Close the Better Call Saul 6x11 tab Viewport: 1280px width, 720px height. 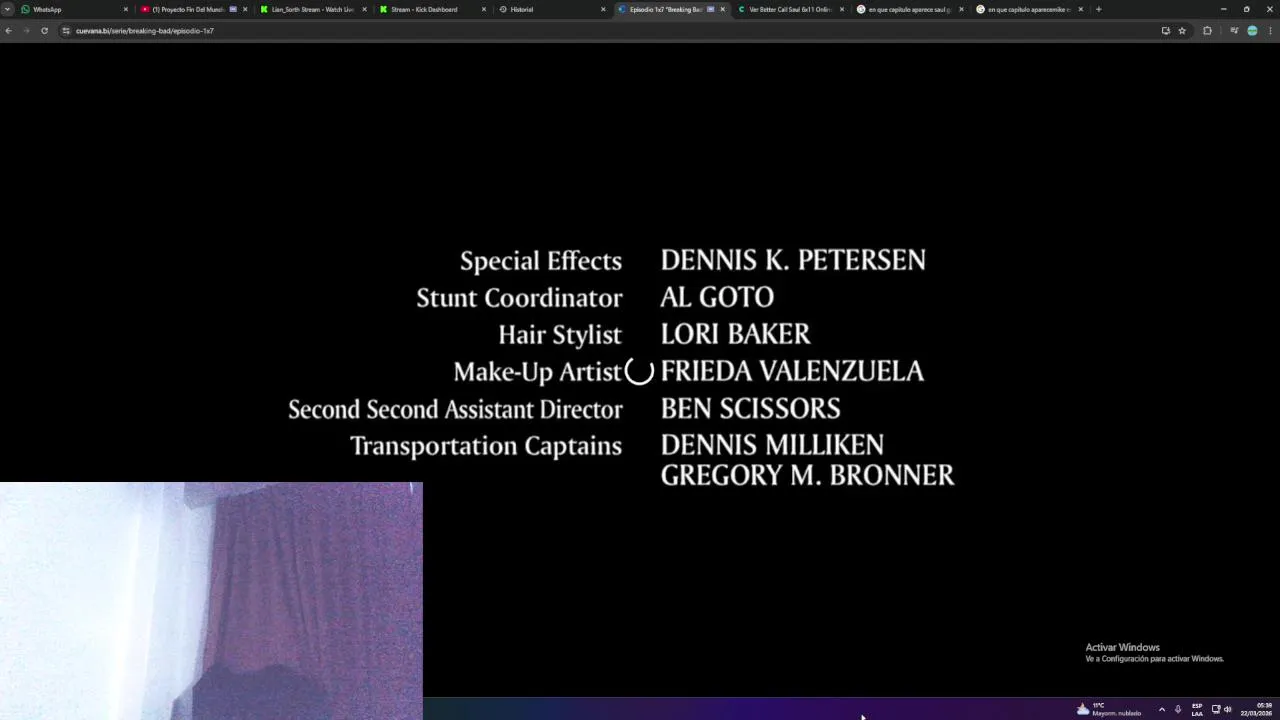click(842, 9)
